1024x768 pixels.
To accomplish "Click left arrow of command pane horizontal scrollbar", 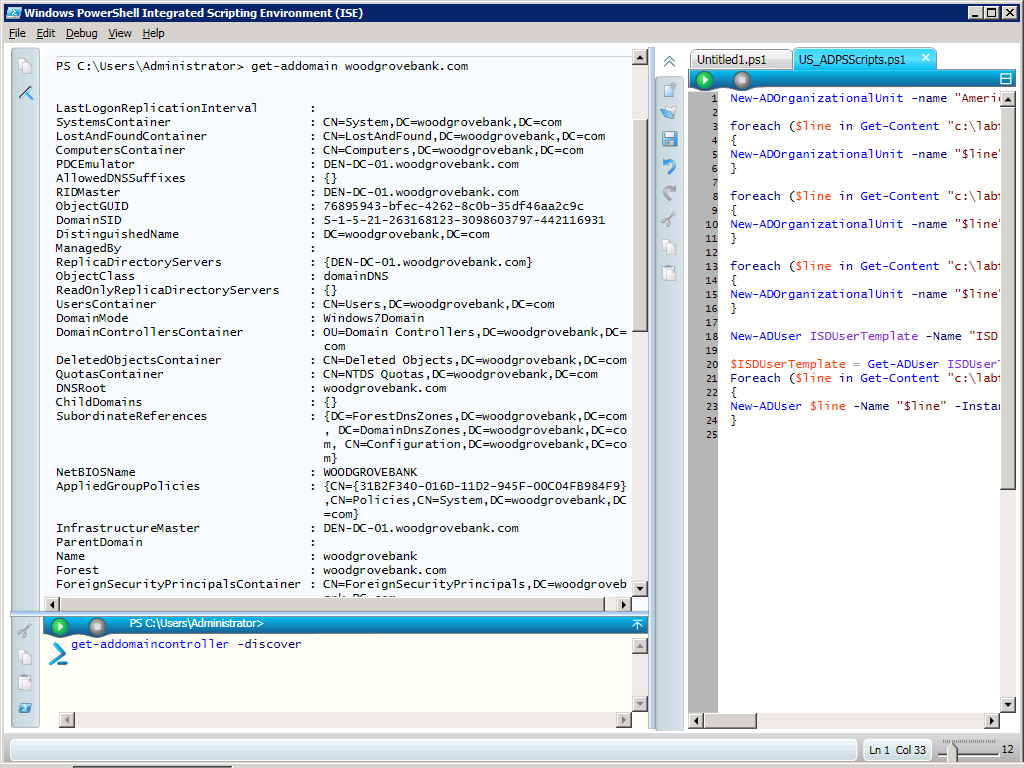I will (67, 720).
